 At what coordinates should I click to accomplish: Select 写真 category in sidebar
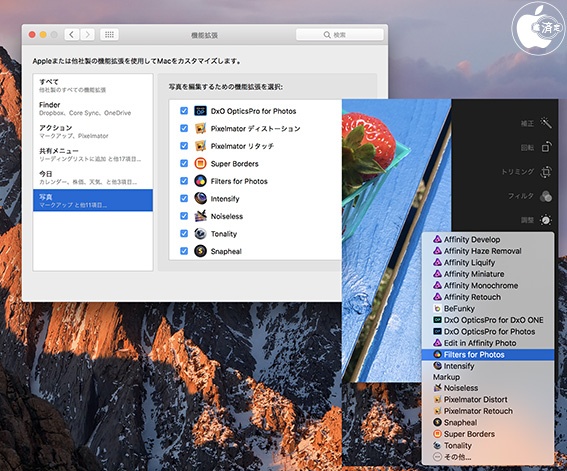coord(93,200)
